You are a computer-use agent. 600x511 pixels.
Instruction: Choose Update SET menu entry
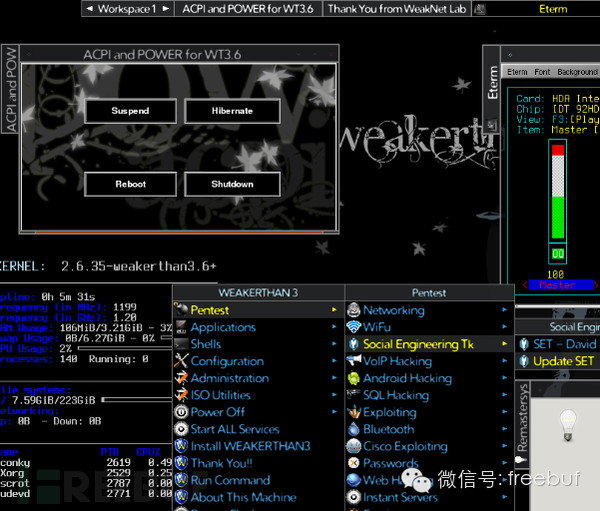558,361
